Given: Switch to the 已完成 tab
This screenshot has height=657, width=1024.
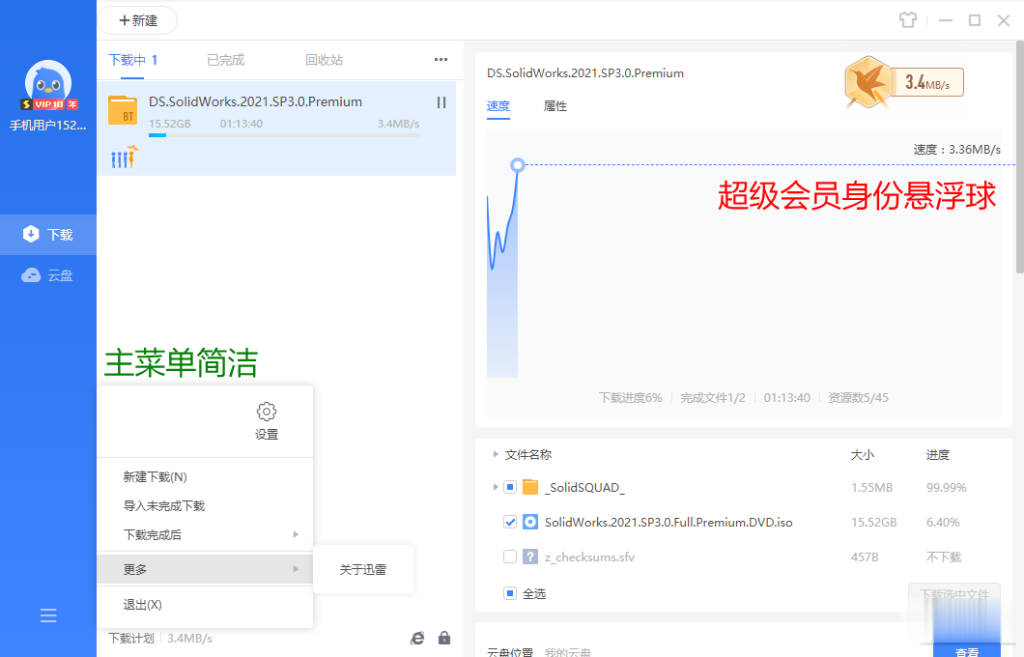Looking at the screenshot, I should pos(225,60).
